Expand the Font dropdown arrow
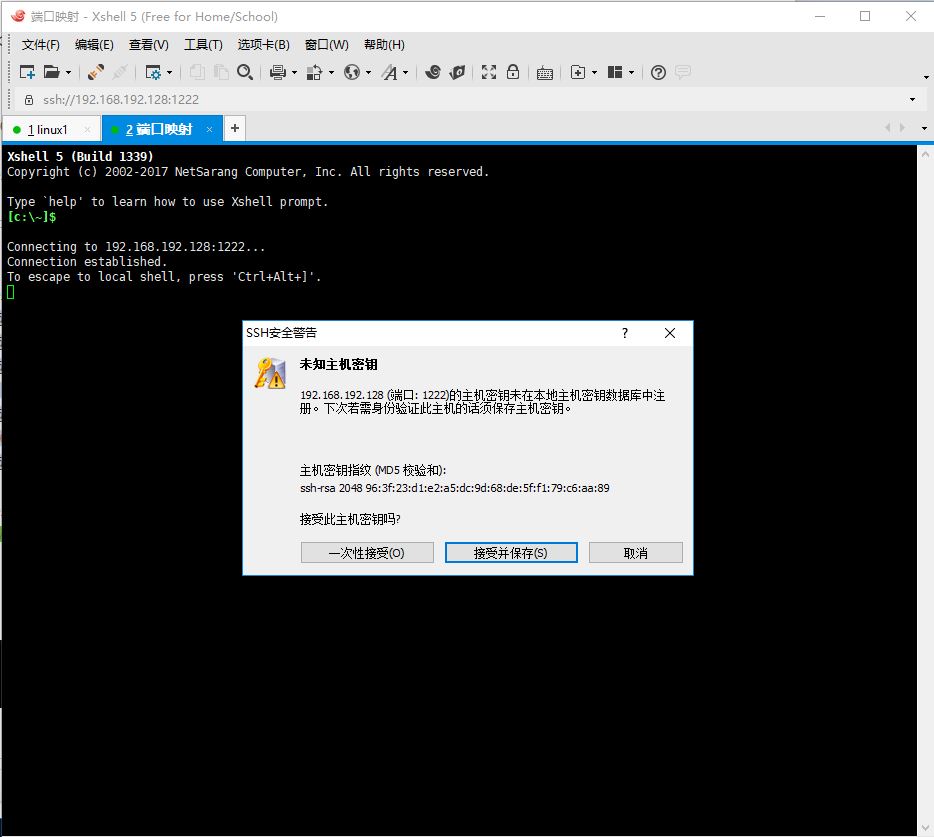Viewport: 934px width, 837px height. tap(406, 73)
